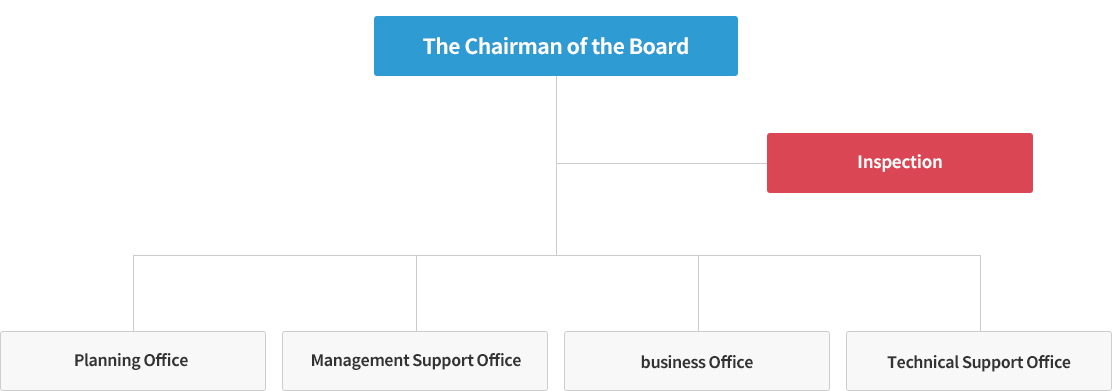
Task: Select the vertical connector above Planning Office
Action: pos(133,293)
